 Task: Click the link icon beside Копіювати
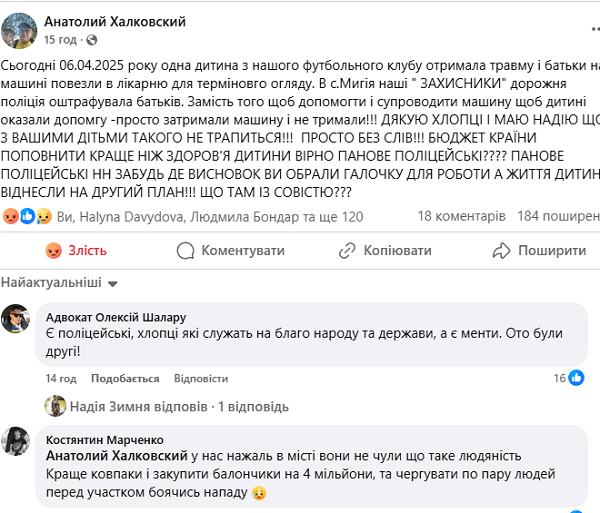[347, 251]
